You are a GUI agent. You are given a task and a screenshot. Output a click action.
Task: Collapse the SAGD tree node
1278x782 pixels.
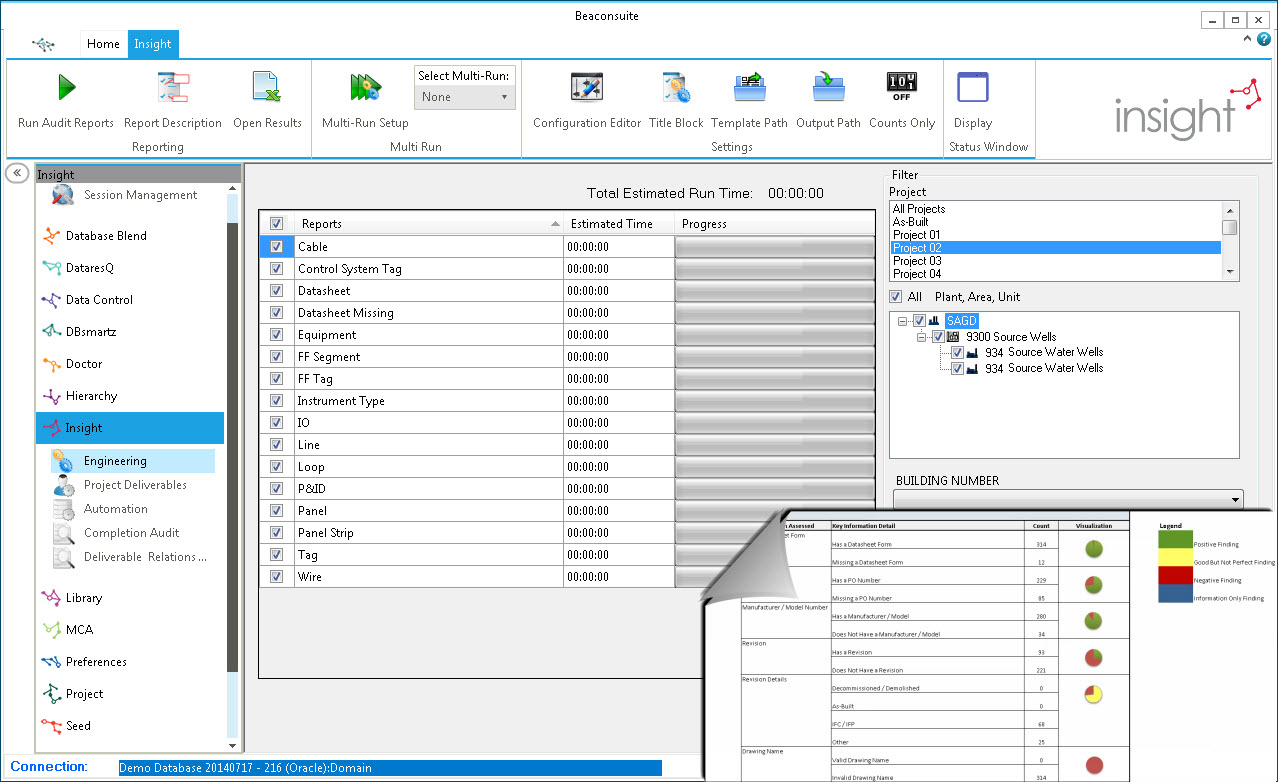[x=904, y=321]
